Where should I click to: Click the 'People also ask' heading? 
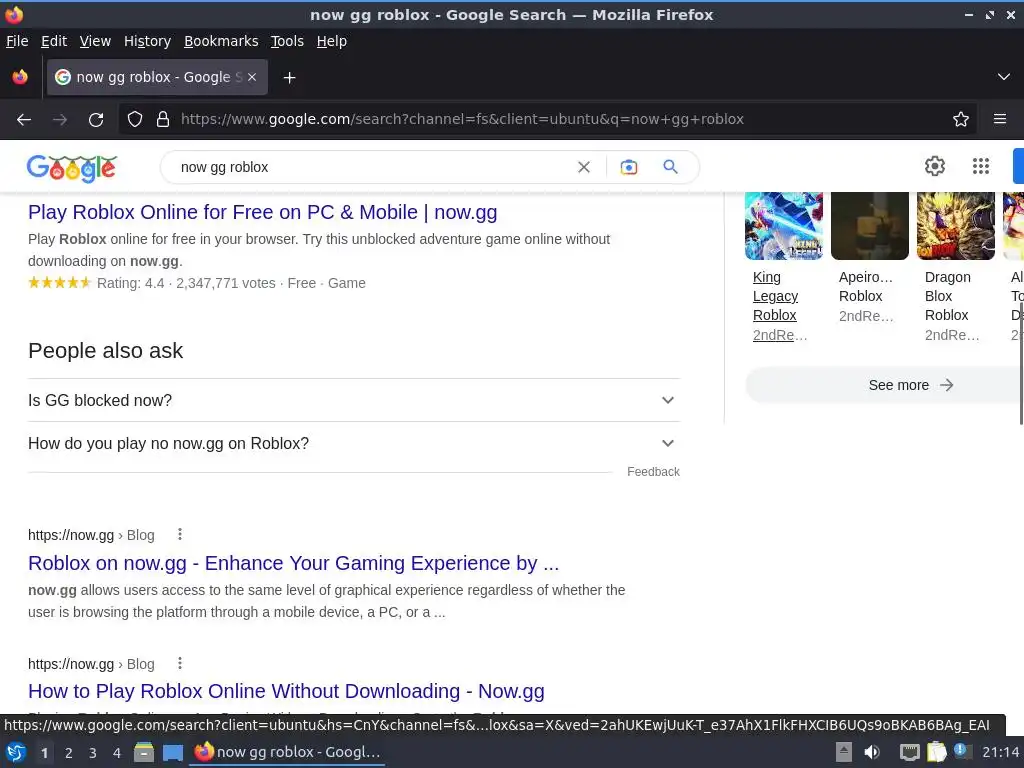(106, 351)
